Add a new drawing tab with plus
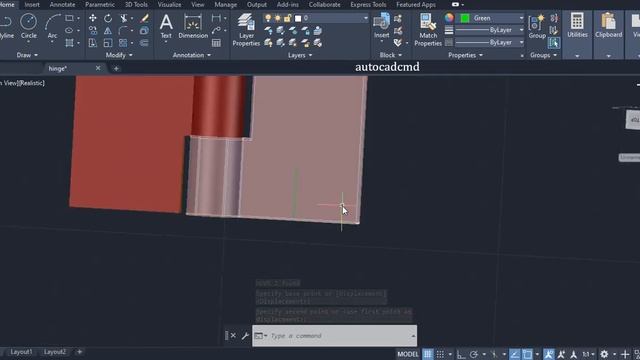 116,69
